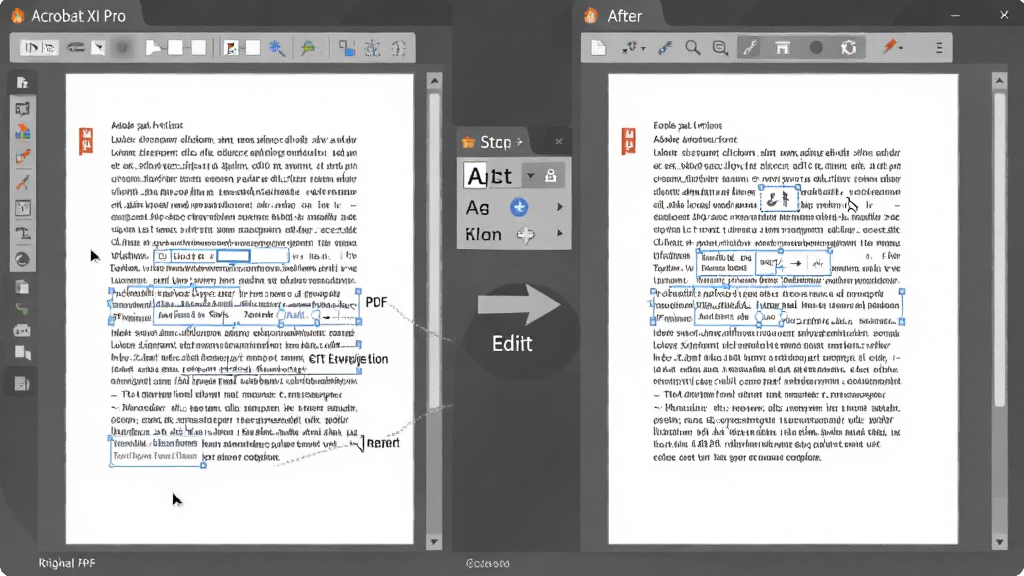Click the Ajtt font field in Step panel
This screenshot has width=1024, height=576.
(x=493, y=176)
